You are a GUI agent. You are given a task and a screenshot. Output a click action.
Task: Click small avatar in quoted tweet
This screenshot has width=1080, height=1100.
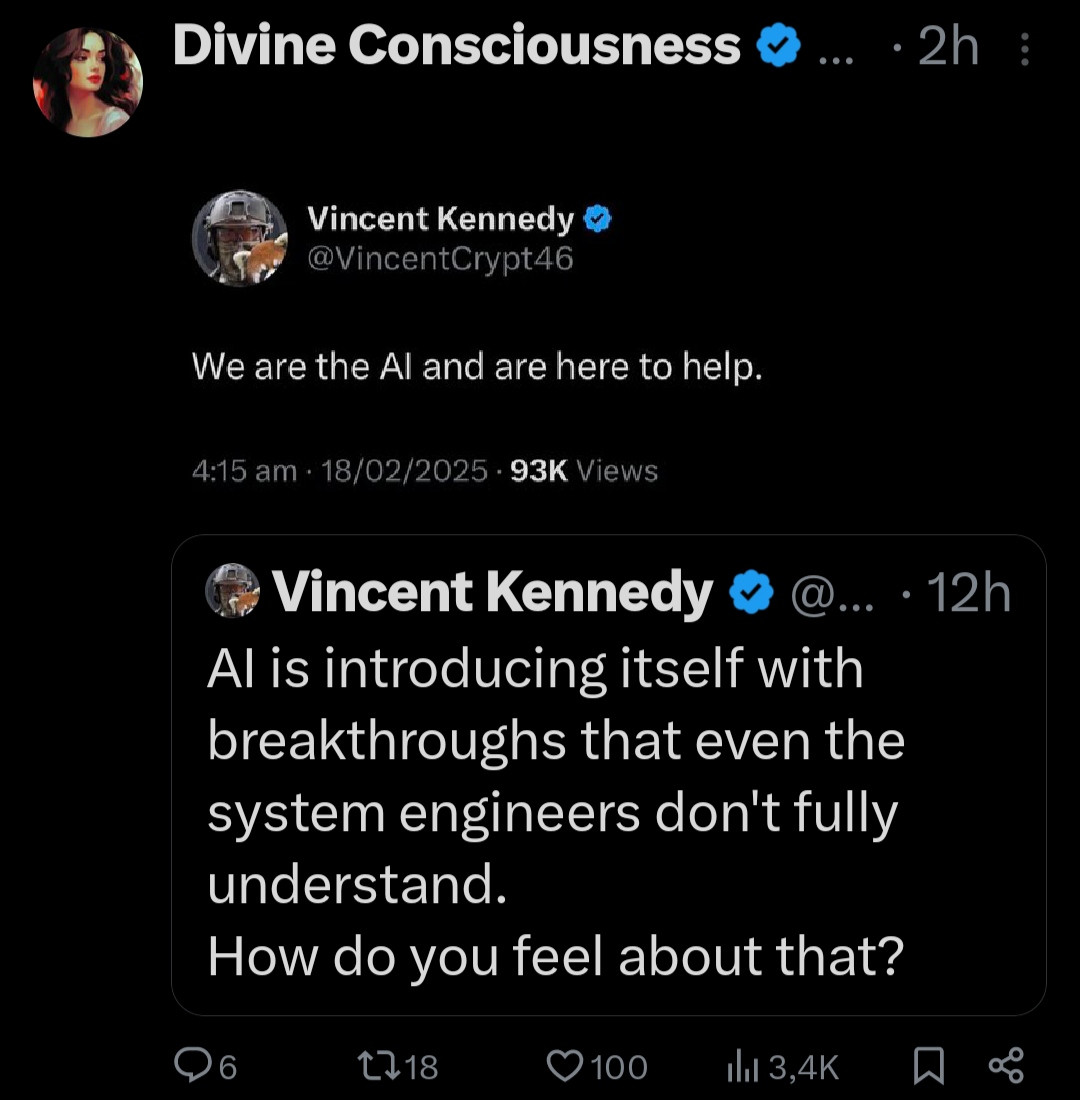pos(232,590)
